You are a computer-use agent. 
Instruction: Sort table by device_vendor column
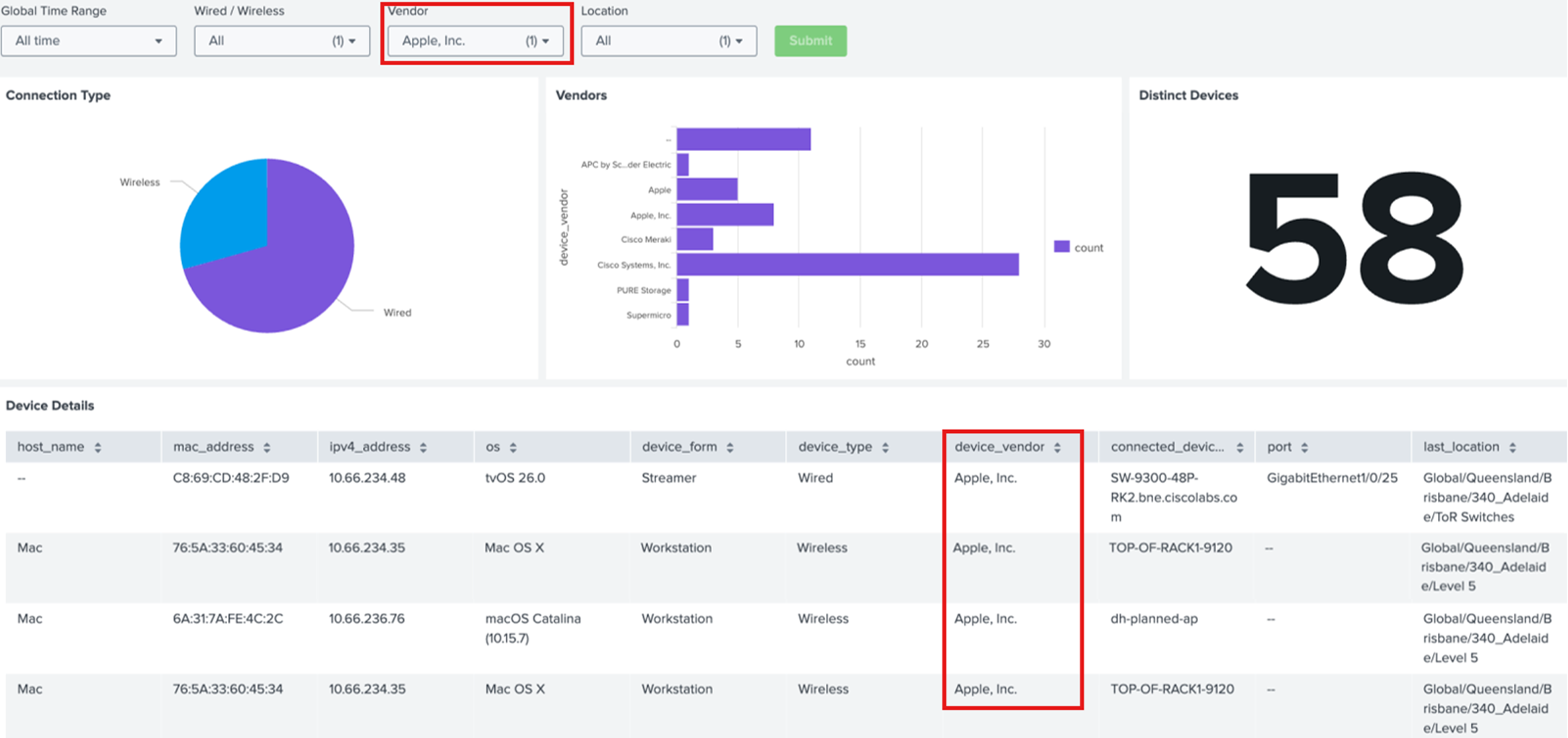pos(1059,446)
